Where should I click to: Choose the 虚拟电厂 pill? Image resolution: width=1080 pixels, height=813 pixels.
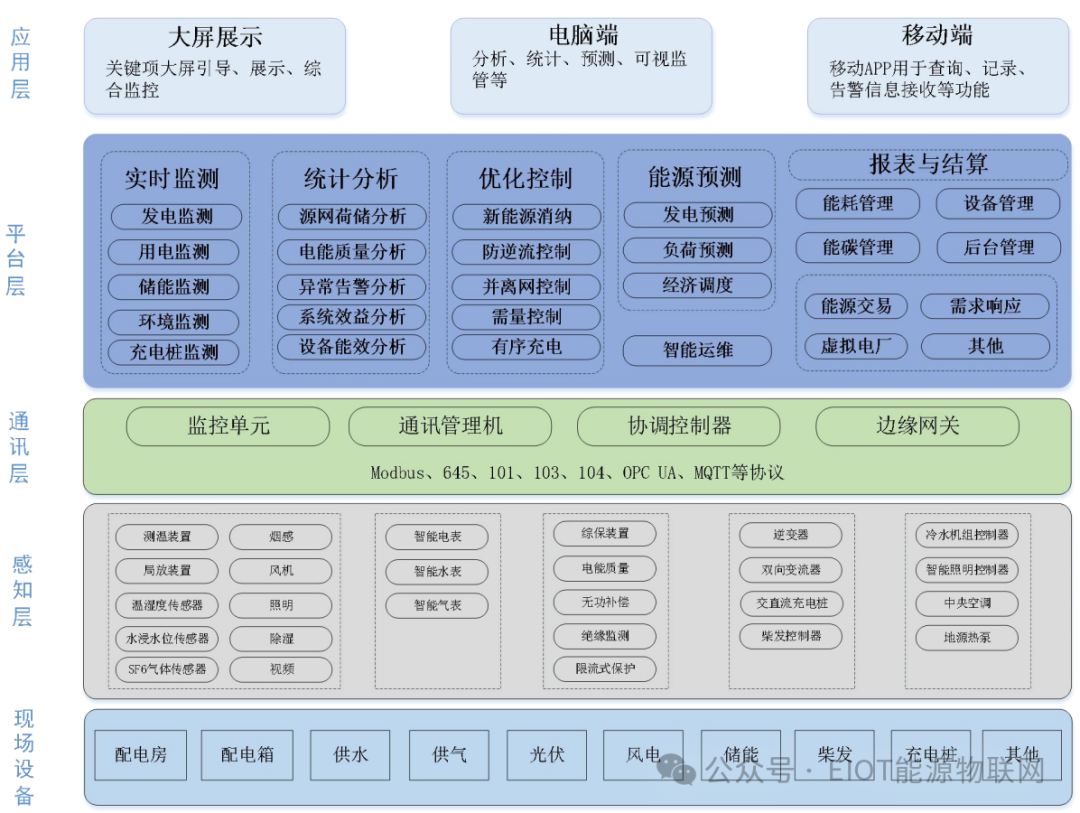pos(856,346)
